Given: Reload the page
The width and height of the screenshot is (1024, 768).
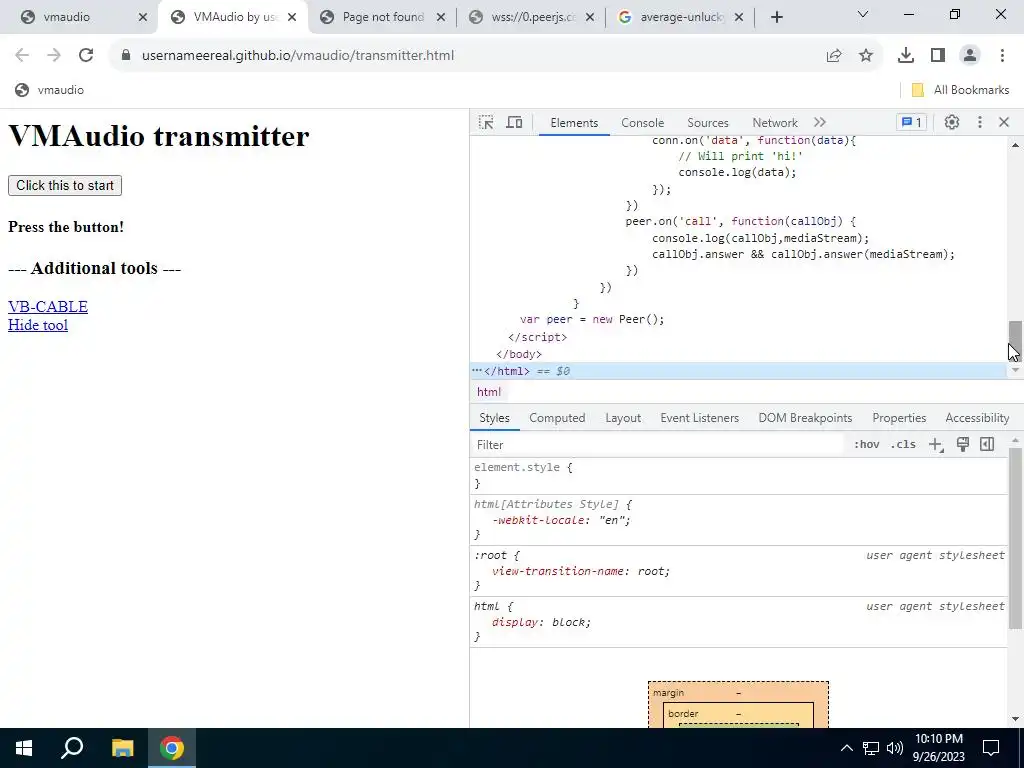Looking at the screenshot, I should (x=86, y=56).
